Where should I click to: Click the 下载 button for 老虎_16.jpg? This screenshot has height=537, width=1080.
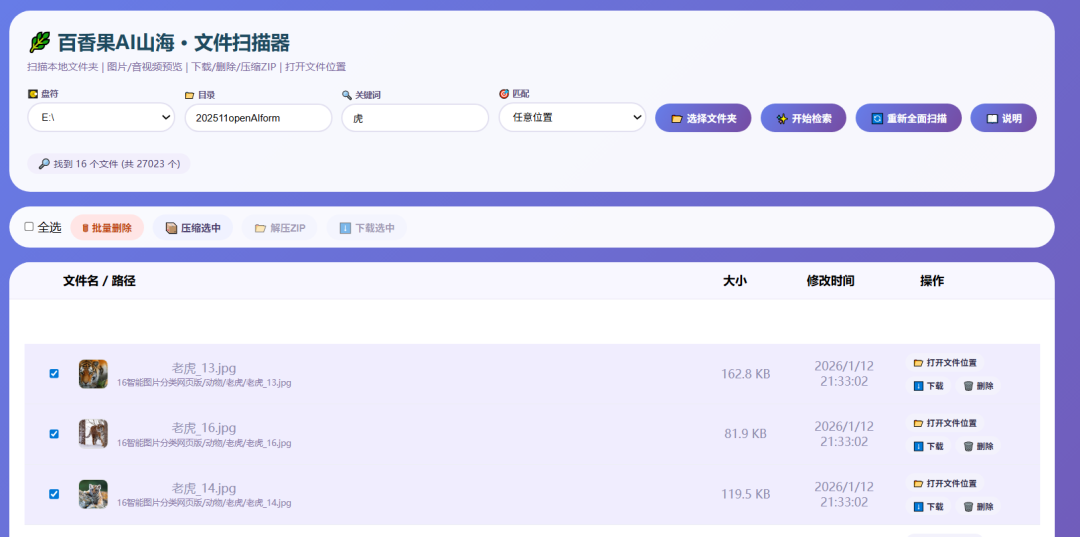tap(928, 446)
